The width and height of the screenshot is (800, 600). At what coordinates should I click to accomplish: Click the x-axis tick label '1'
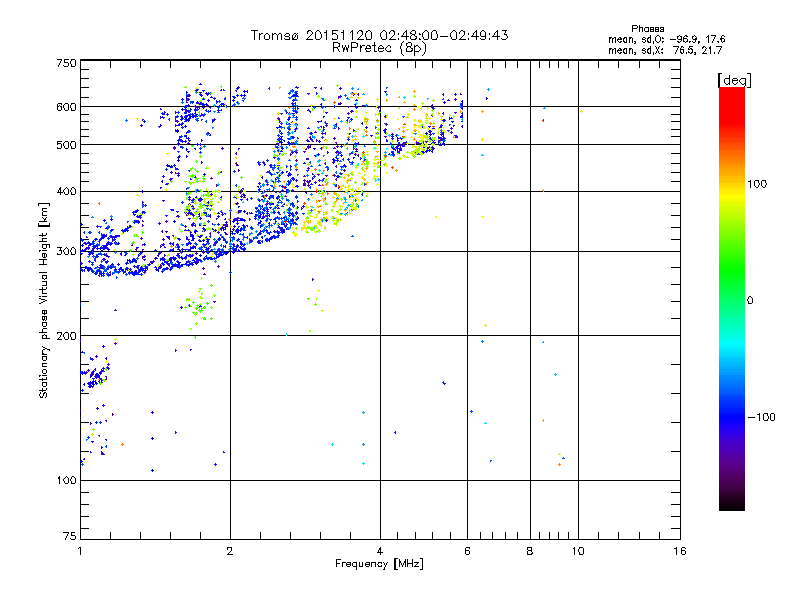coord(80,551)
